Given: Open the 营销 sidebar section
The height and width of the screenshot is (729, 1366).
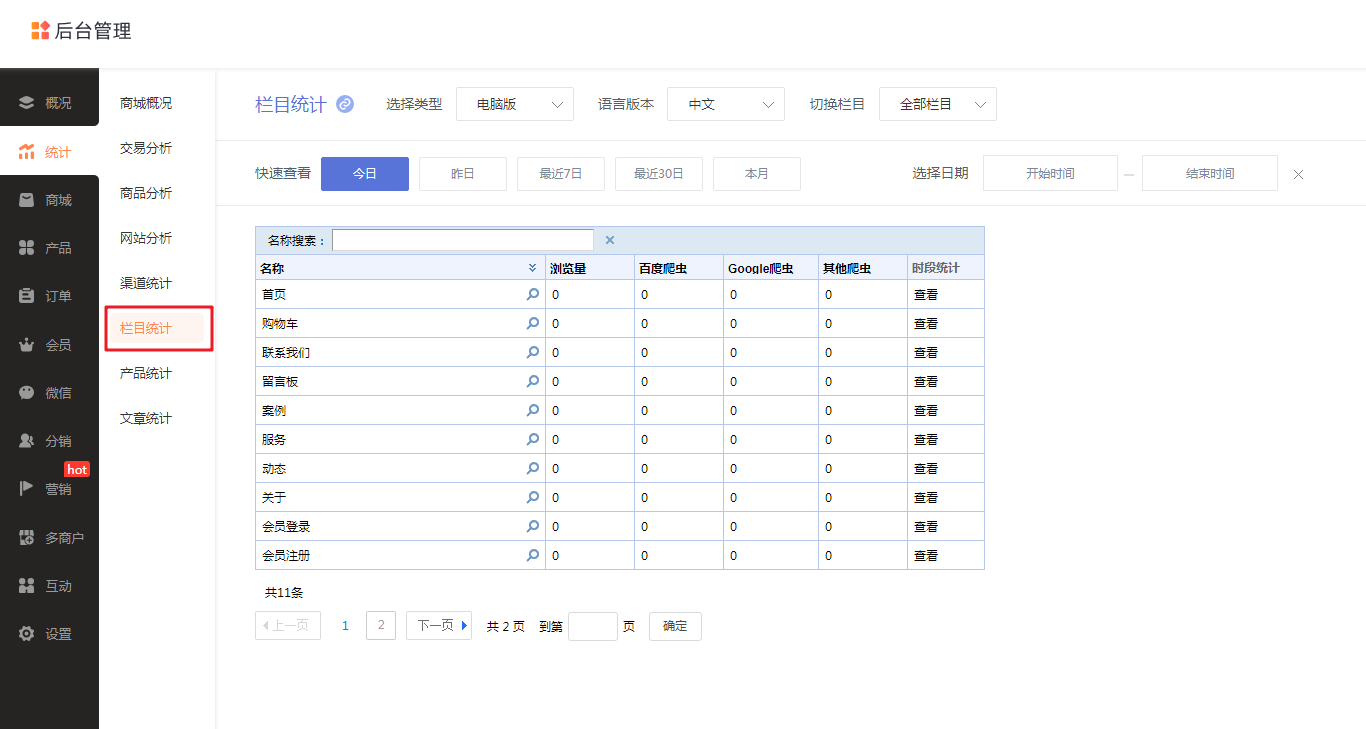Looking at the screenshot, I should (49, 489).
